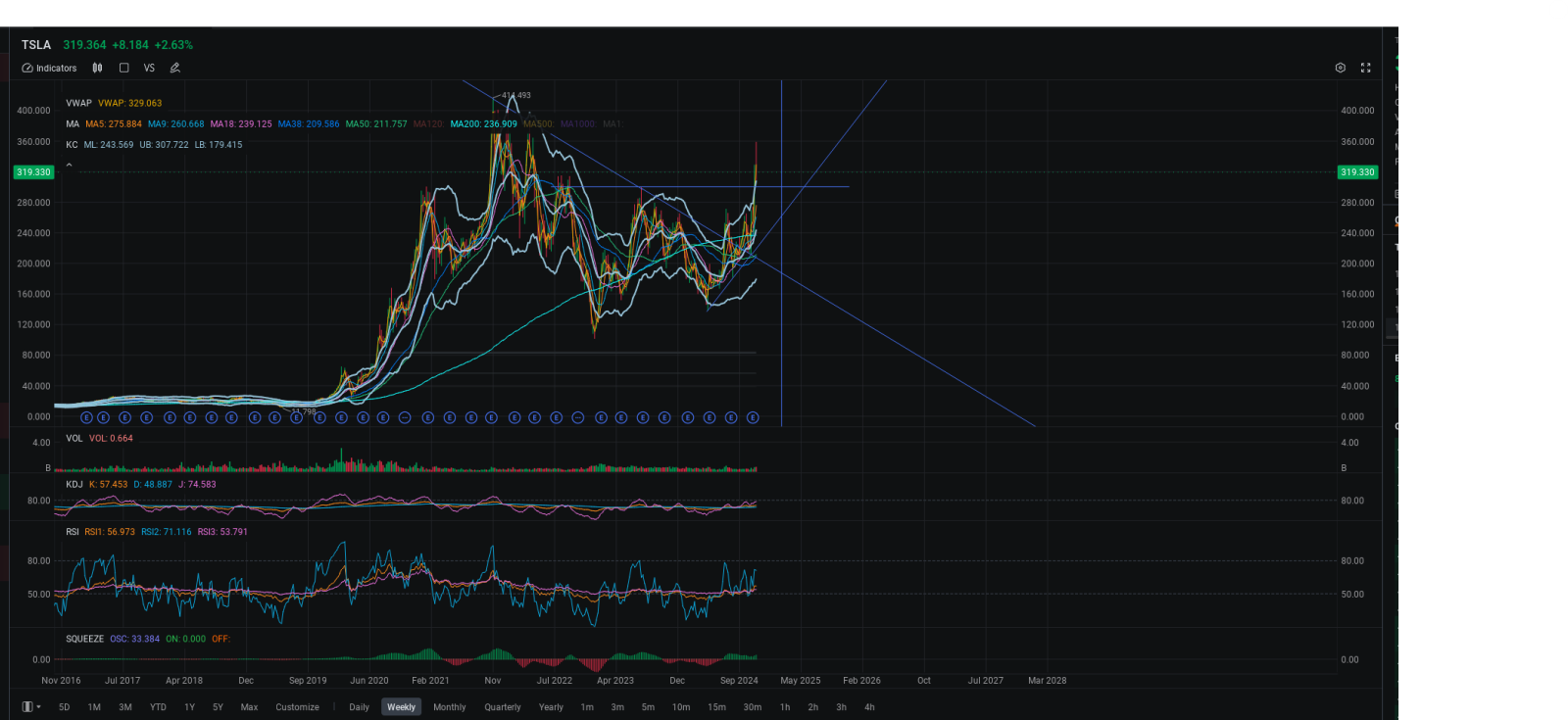Viewport: 1568px width, 720px height.
Task: Click the MA9: 260.668 legend entry
Action: (x=176, y=124)
